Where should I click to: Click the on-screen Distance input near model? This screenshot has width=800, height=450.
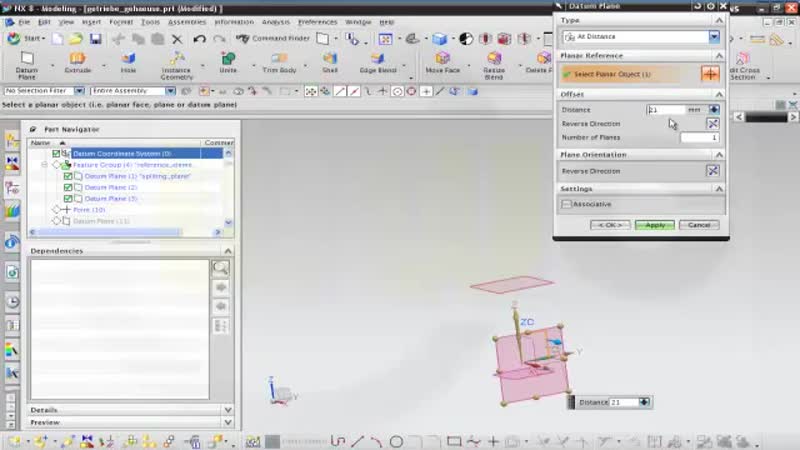[x=624, y=402]
